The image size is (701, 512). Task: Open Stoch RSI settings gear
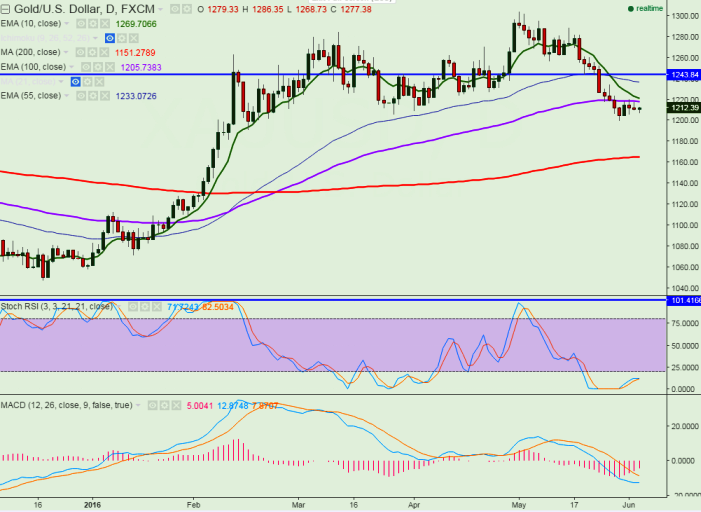pos(145,307)
